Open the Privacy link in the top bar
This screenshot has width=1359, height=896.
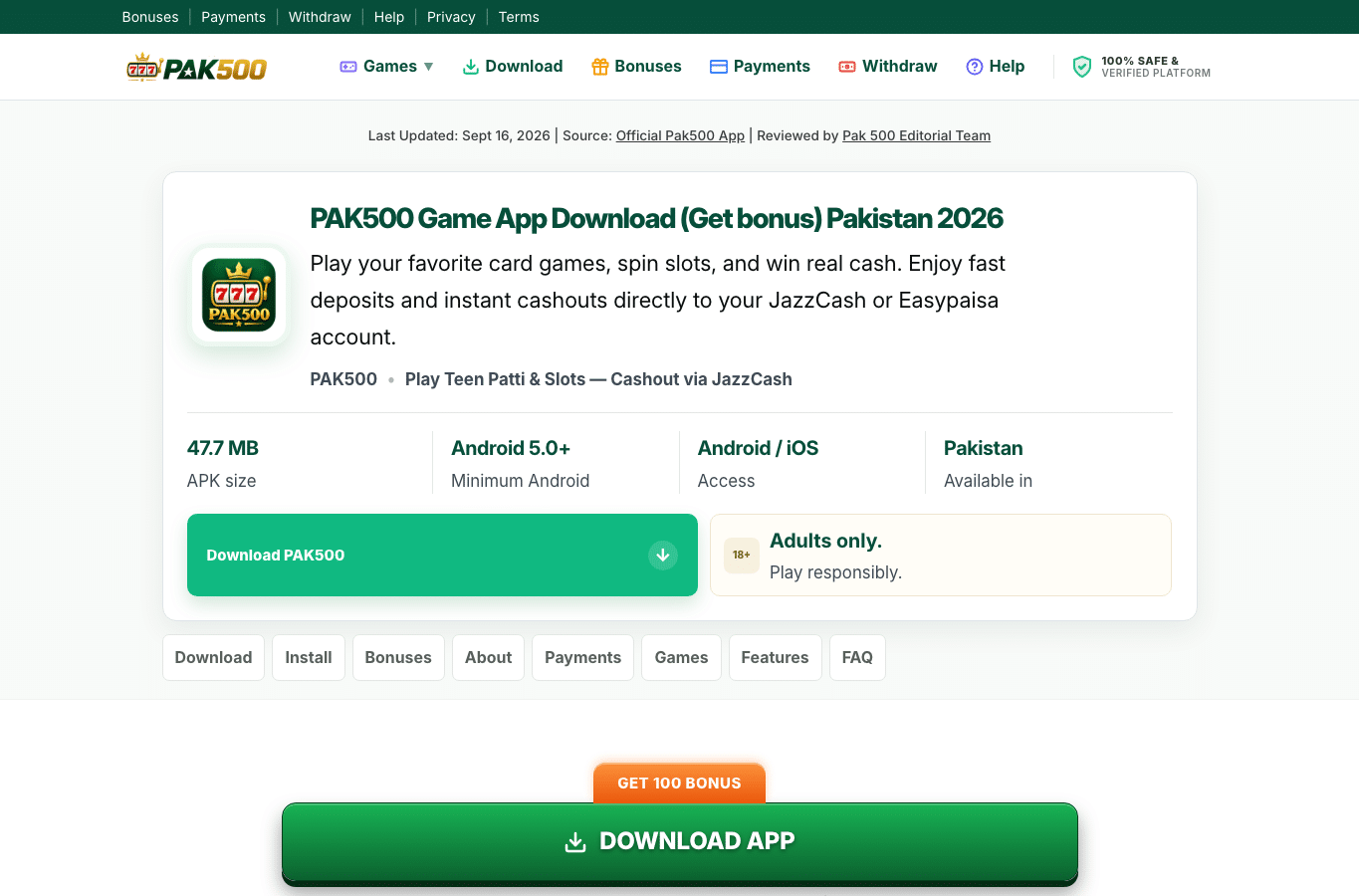click(451, 17)
